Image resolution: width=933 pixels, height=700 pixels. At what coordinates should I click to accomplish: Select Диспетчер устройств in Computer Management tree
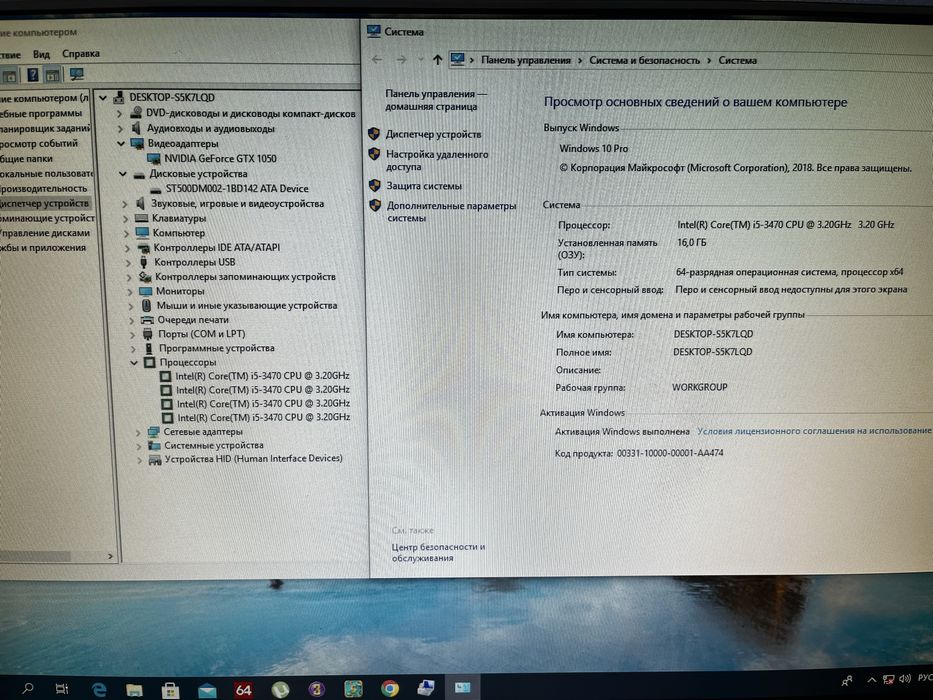[x=43, y=203]
